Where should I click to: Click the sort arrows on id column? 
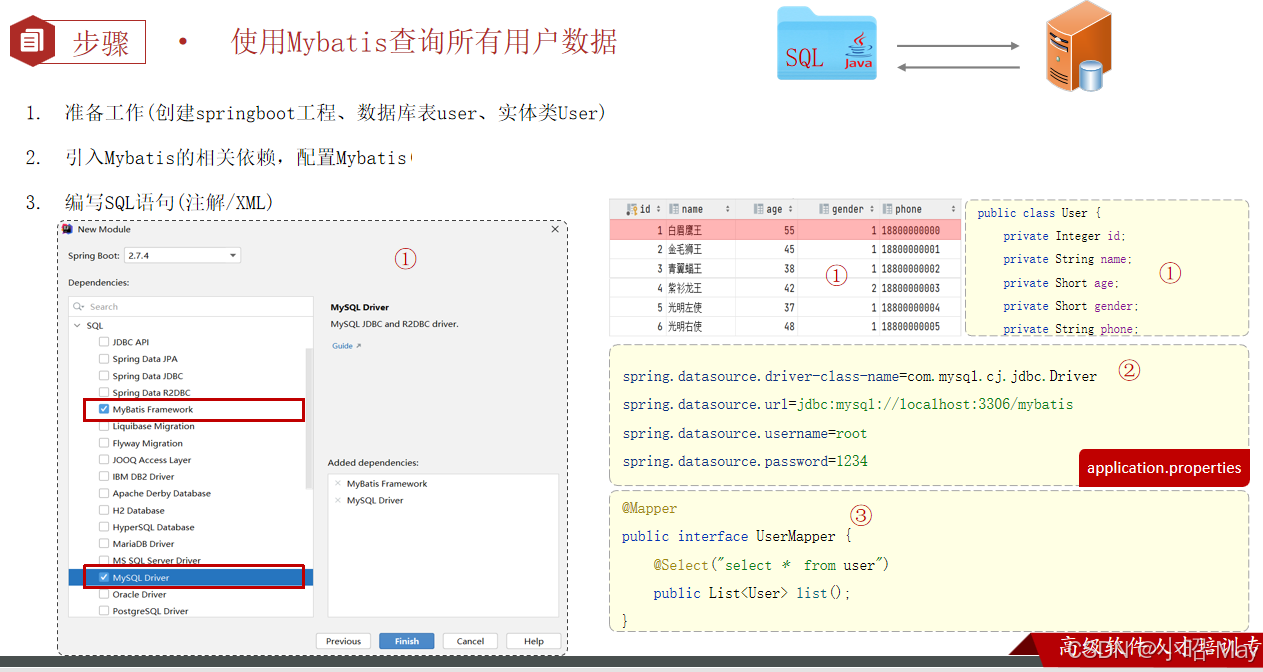[x=658, y=209]
